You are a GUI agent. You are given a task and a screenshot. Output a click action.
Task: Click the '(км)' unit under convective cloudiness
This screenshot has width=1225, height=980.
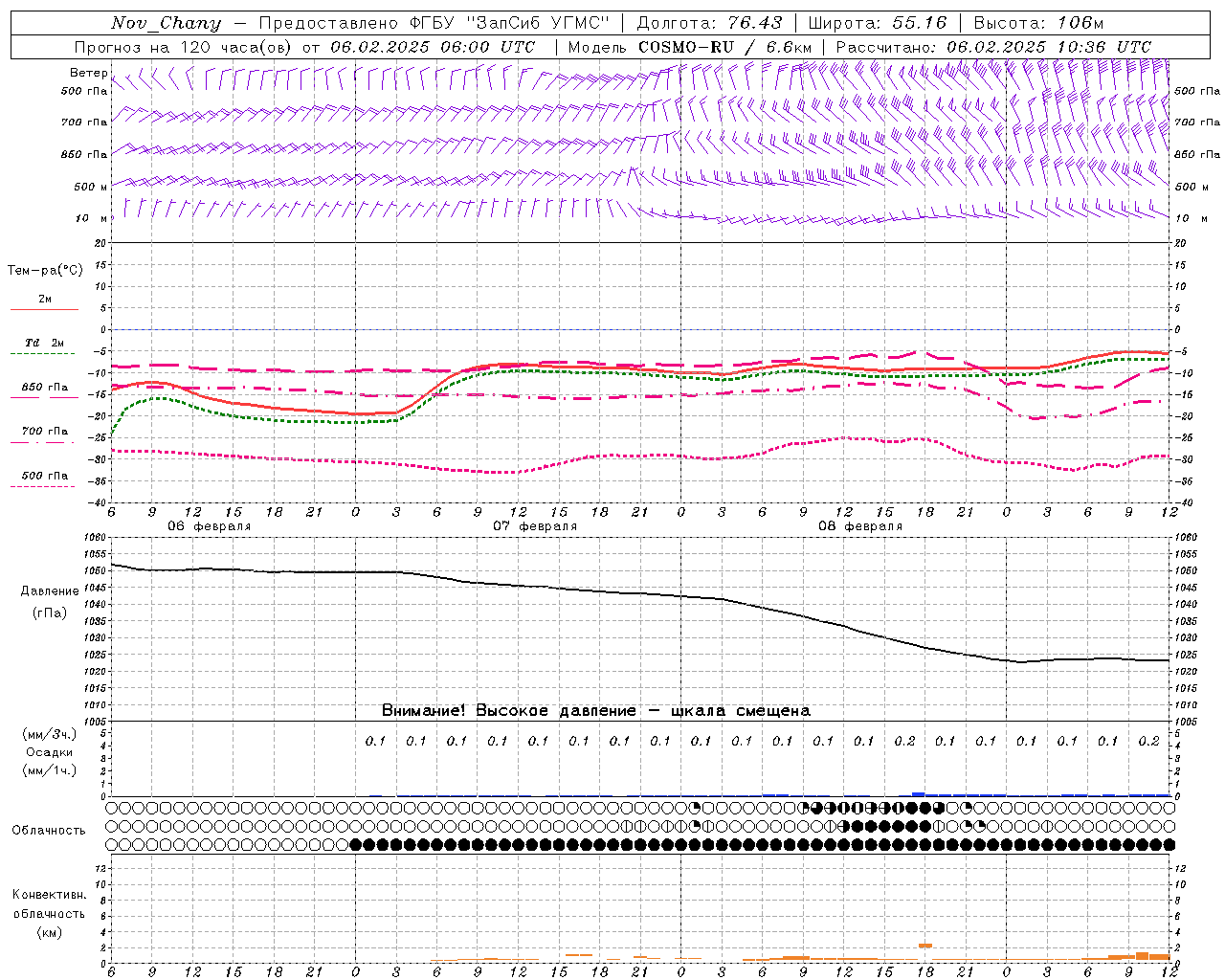[49, 932]
